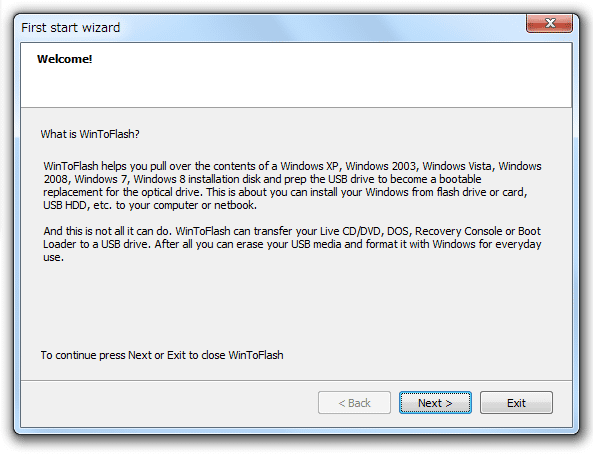Click the Next > button
The width and height of the screenshot is (593, 455).
[x=435, y=402]
